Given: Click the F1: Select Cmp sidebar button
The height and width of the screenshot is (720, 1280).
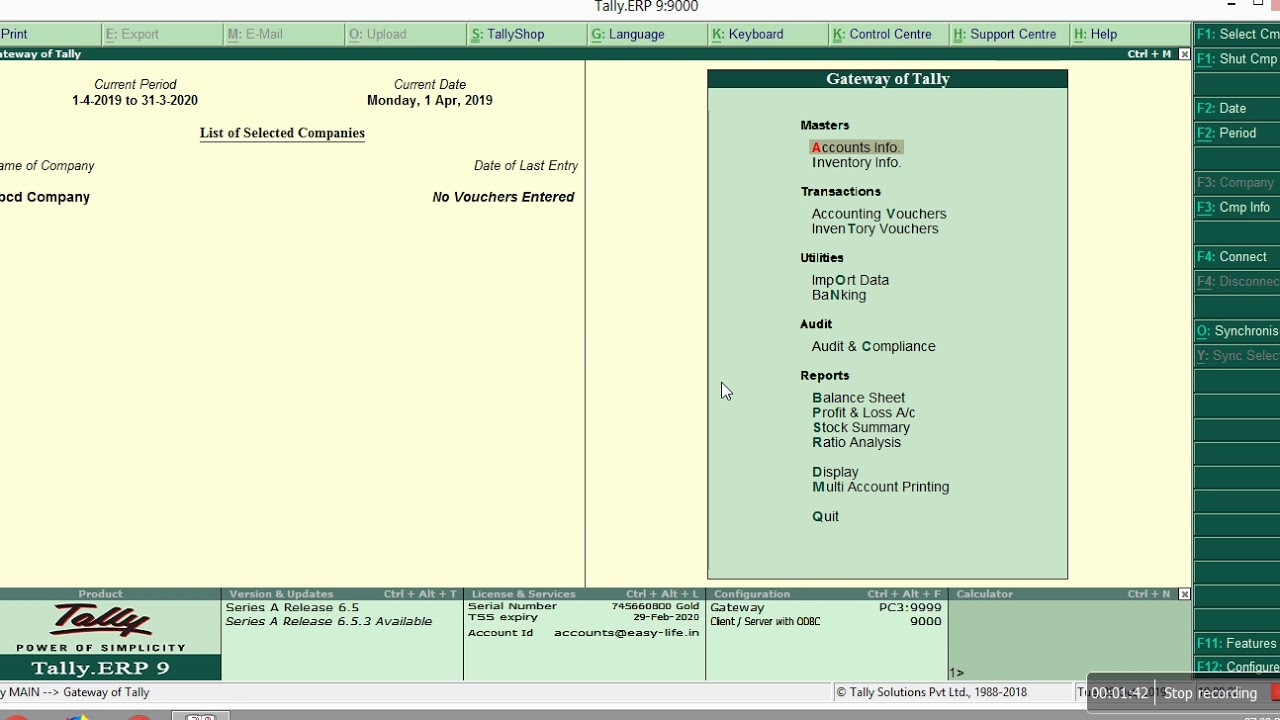Looking at the screenshot, I should (x=1237, y=34).
